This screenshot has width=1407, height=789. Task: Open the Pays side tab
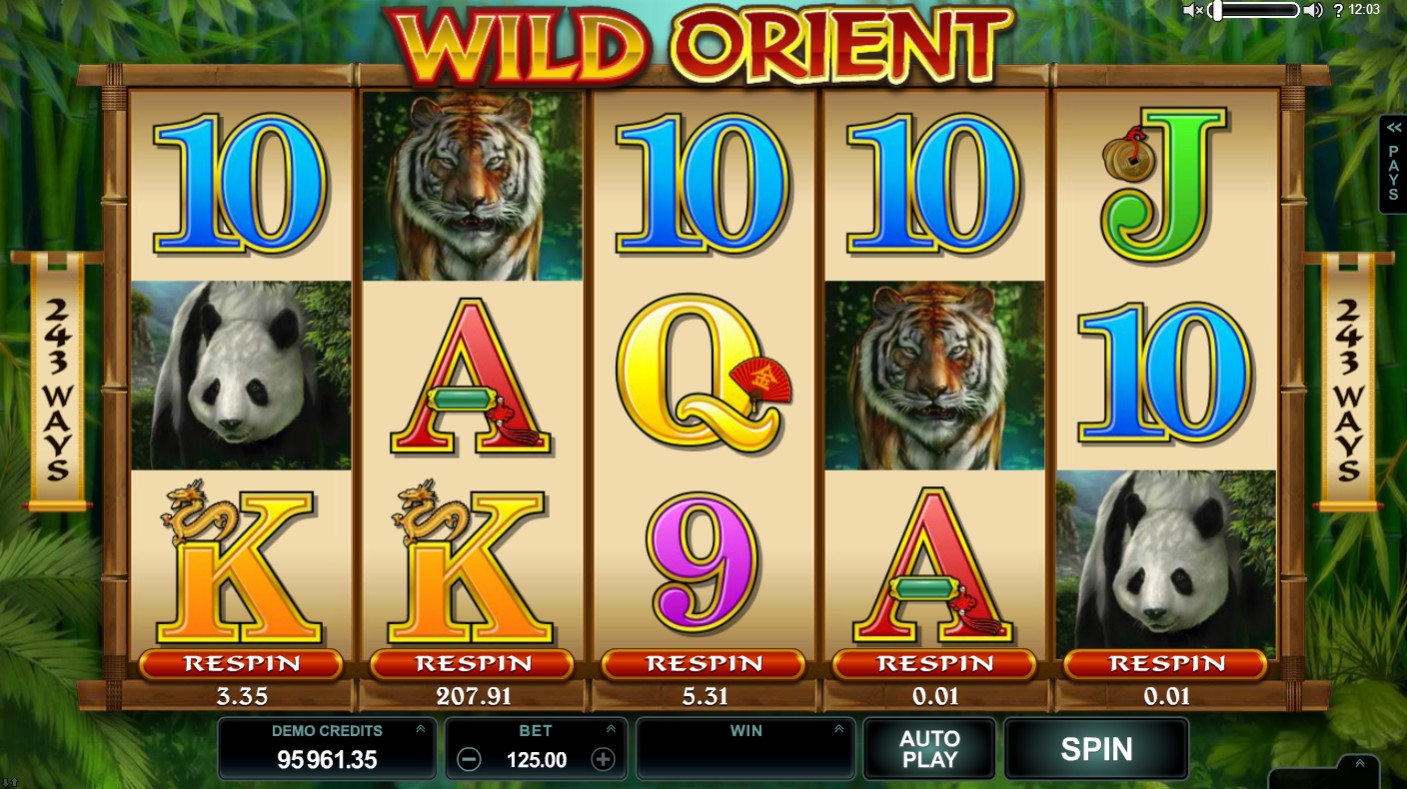[1393, 163]
